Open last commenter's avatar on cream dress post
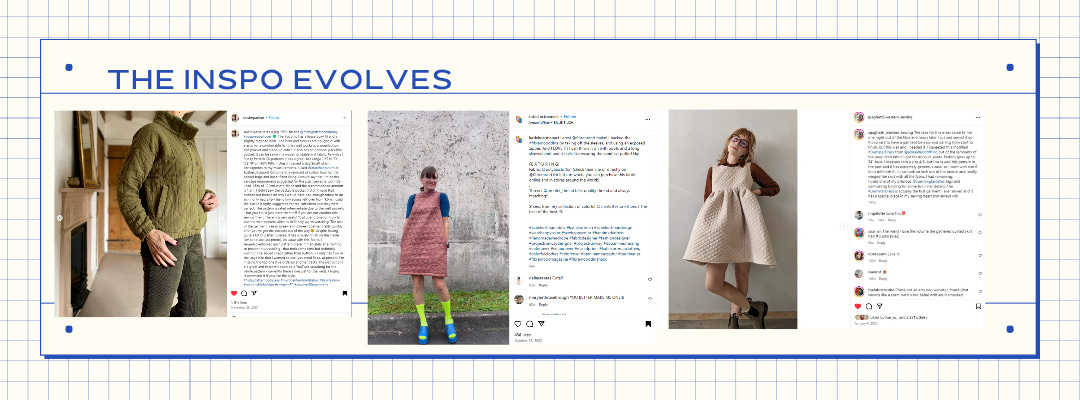The width and height of the screenshot is (1080, 400). point(859,291)
